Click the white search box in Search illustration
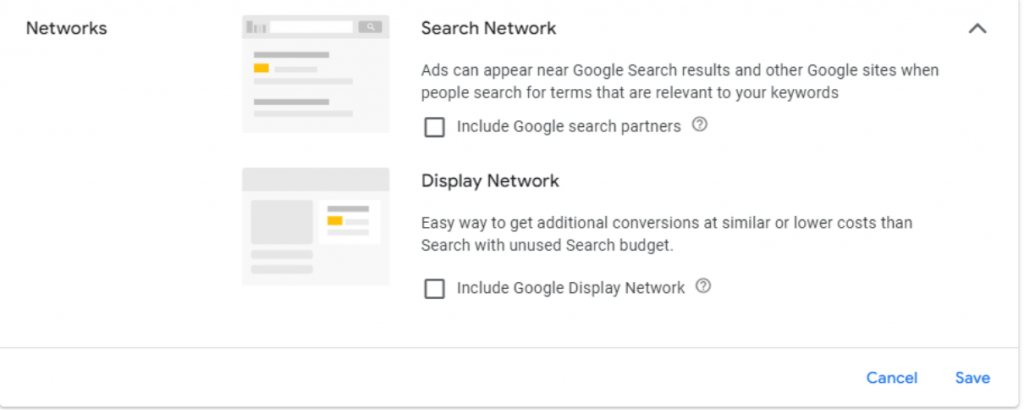Image resolution: width=1024 pixels, height=410 pixels. coord(311,27)
